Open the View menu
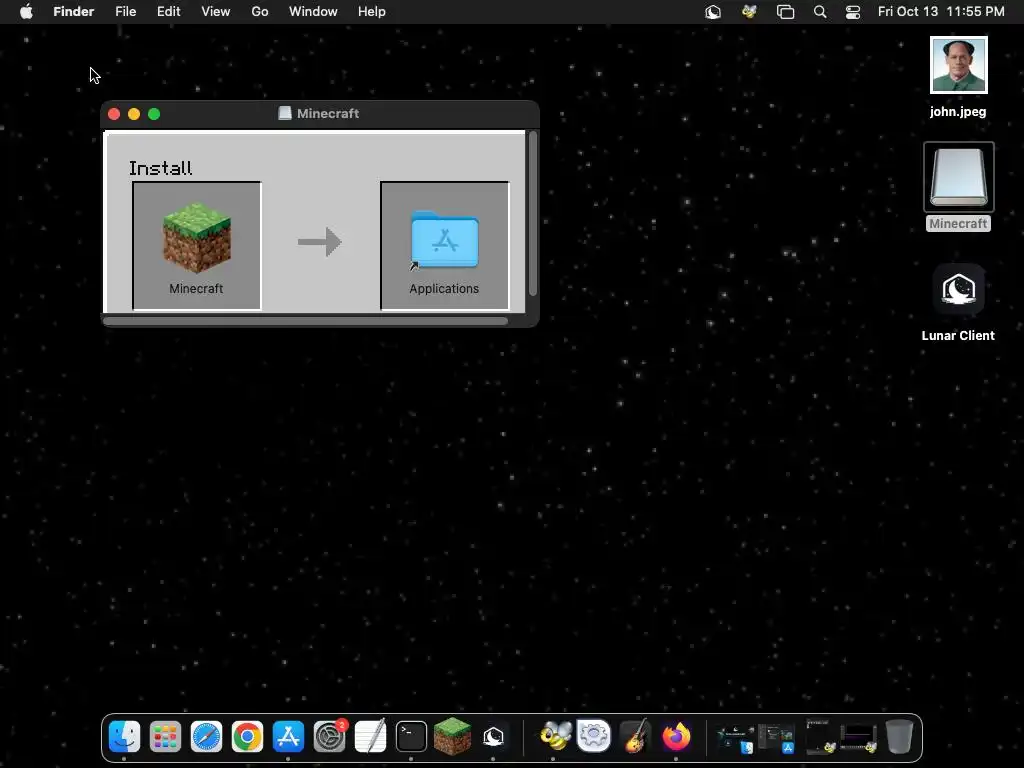1024x768 pixels. 216,12
